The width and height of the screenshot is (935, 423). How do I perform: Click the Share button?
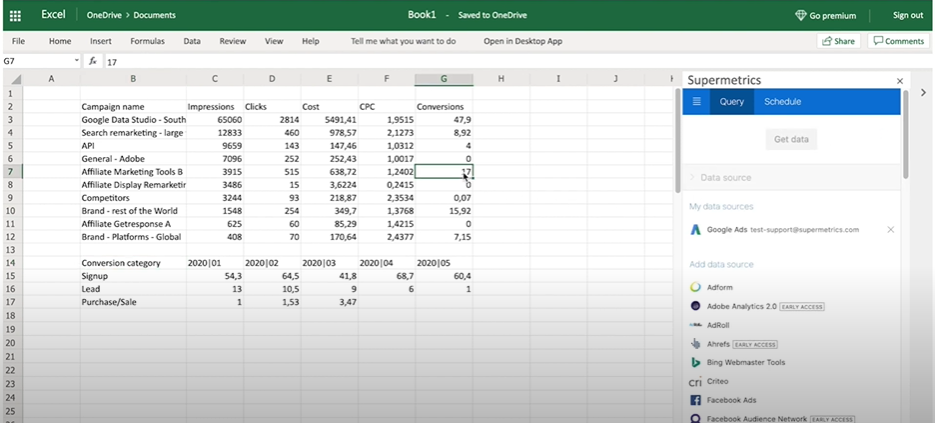click(x=838, y=41)
